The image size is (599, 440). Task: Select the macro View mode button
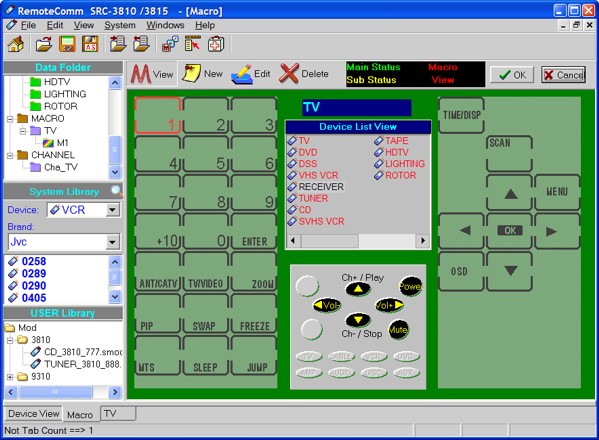(152, 74)
